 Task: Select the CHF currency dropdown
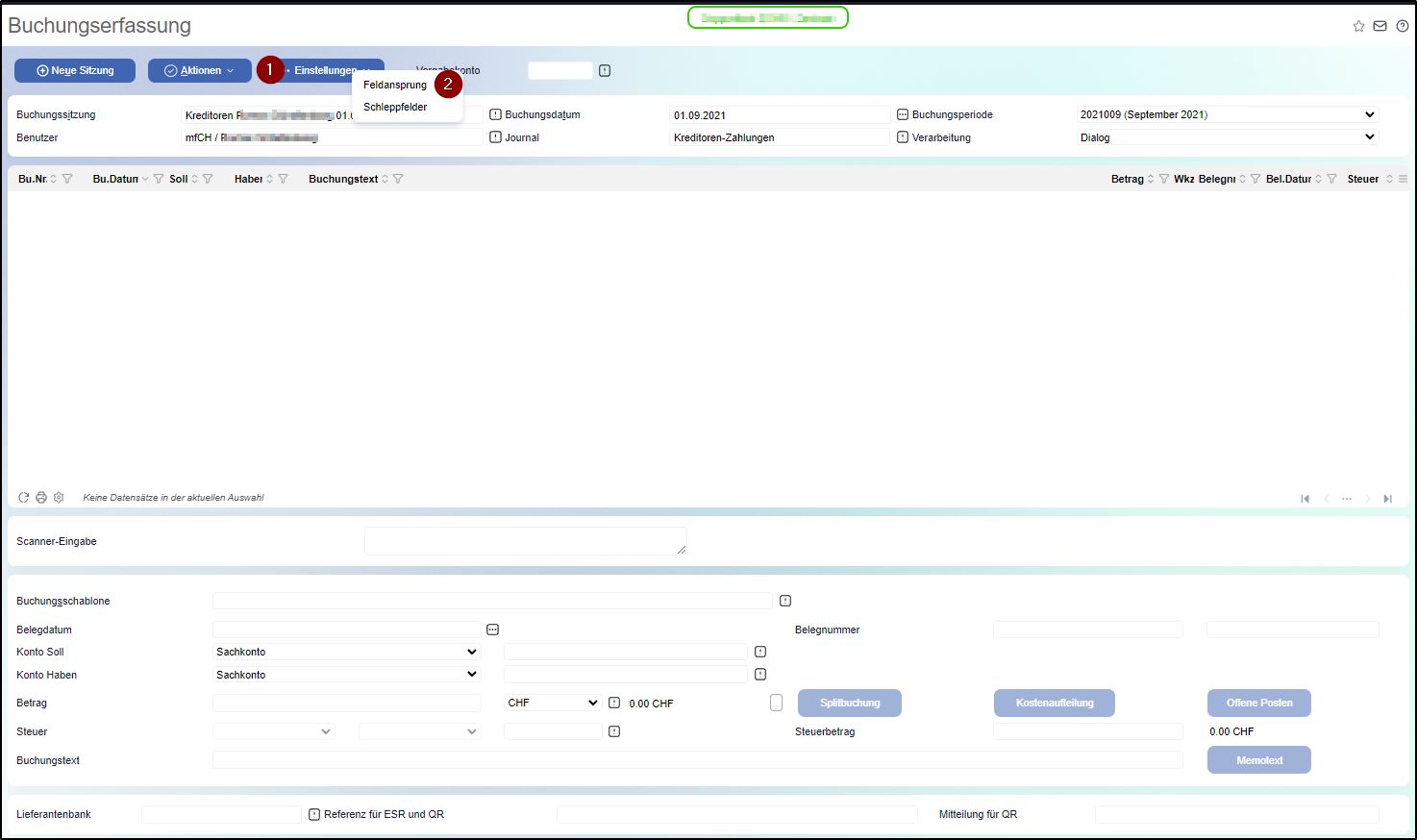553,703
